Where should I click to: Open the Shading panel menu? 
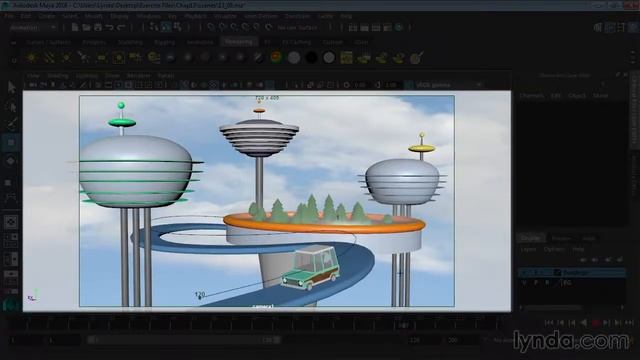[x=58, y=76]
